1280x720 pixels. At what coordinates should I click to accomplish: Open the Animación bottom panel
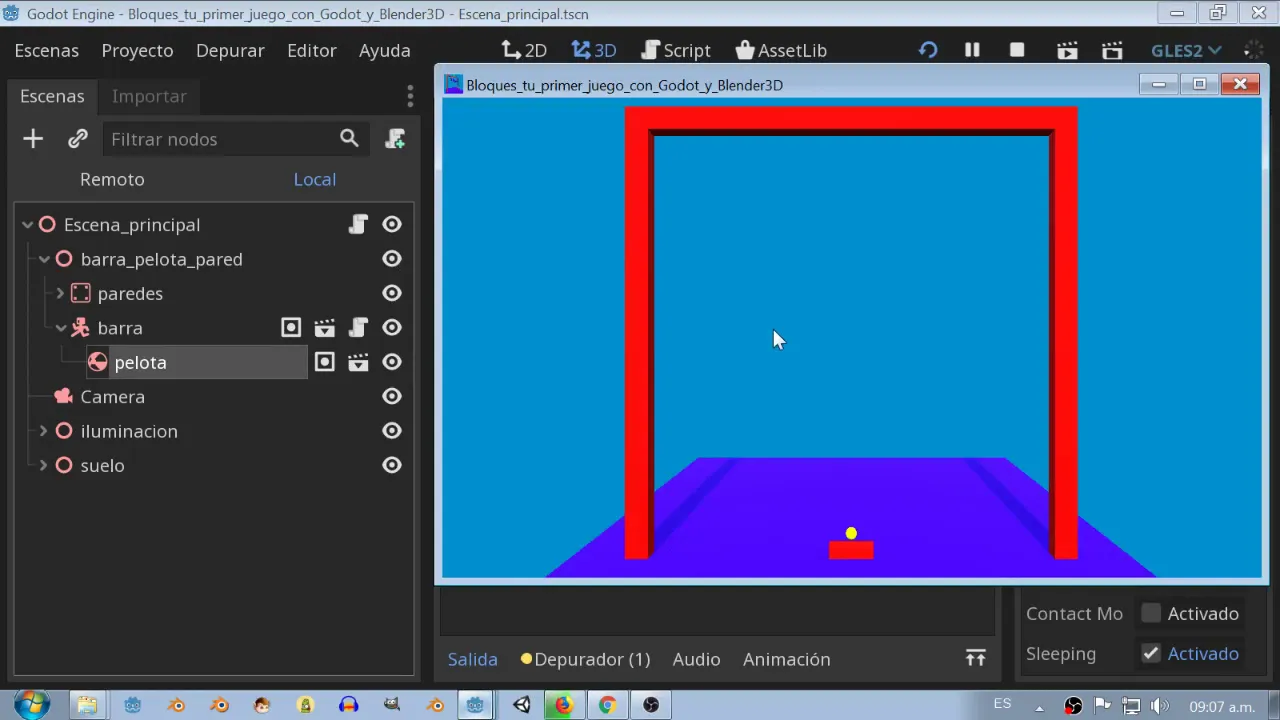(787, 659)
